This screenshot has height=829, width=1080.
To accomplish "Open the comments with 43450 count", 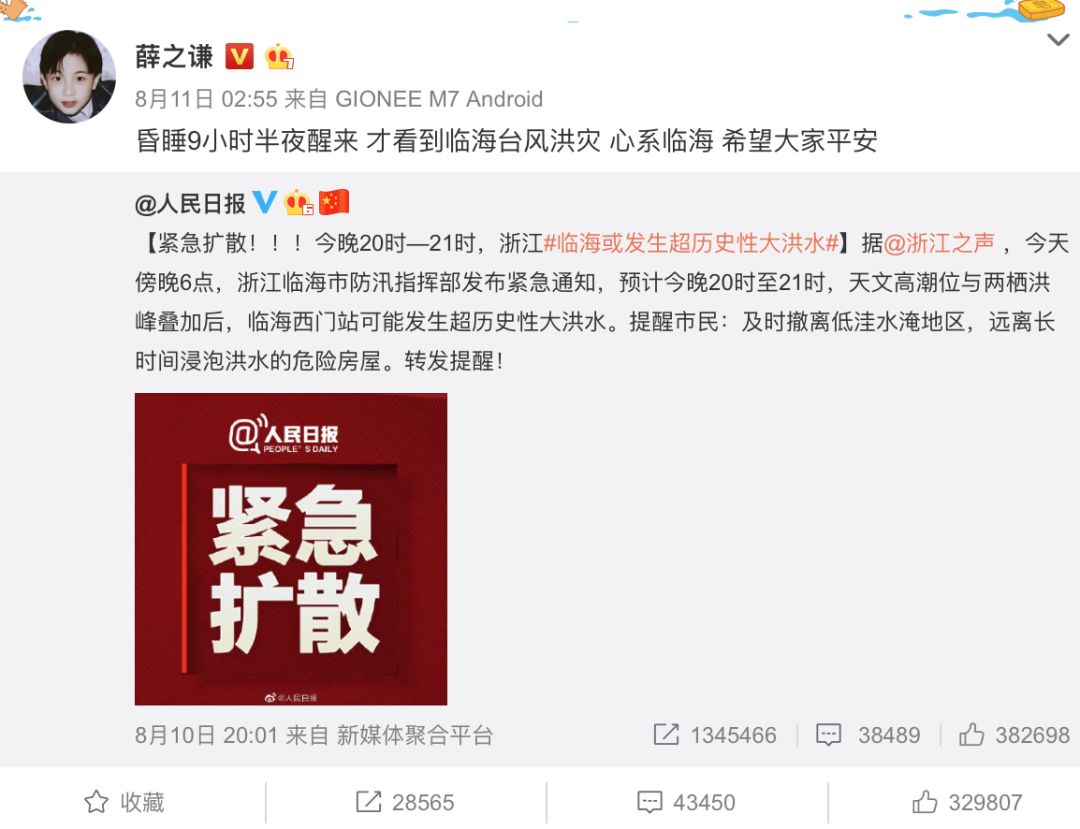I will [686, 802].
